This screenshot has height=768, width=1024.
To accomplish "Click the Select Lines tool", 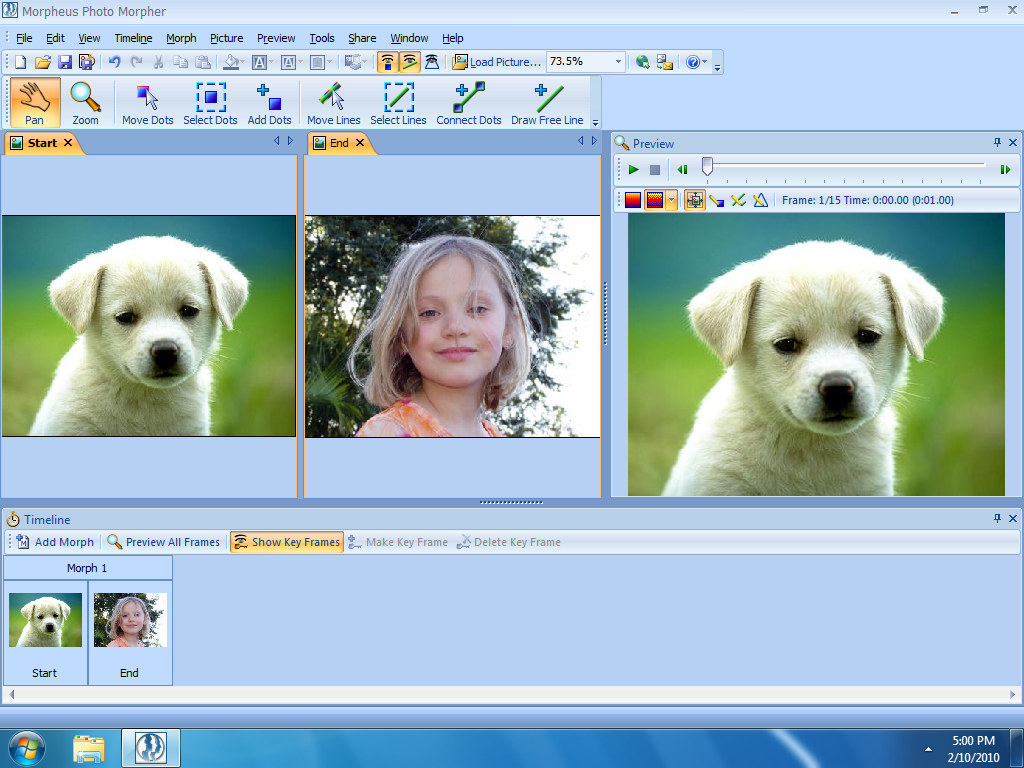I will tap(398, 104).
